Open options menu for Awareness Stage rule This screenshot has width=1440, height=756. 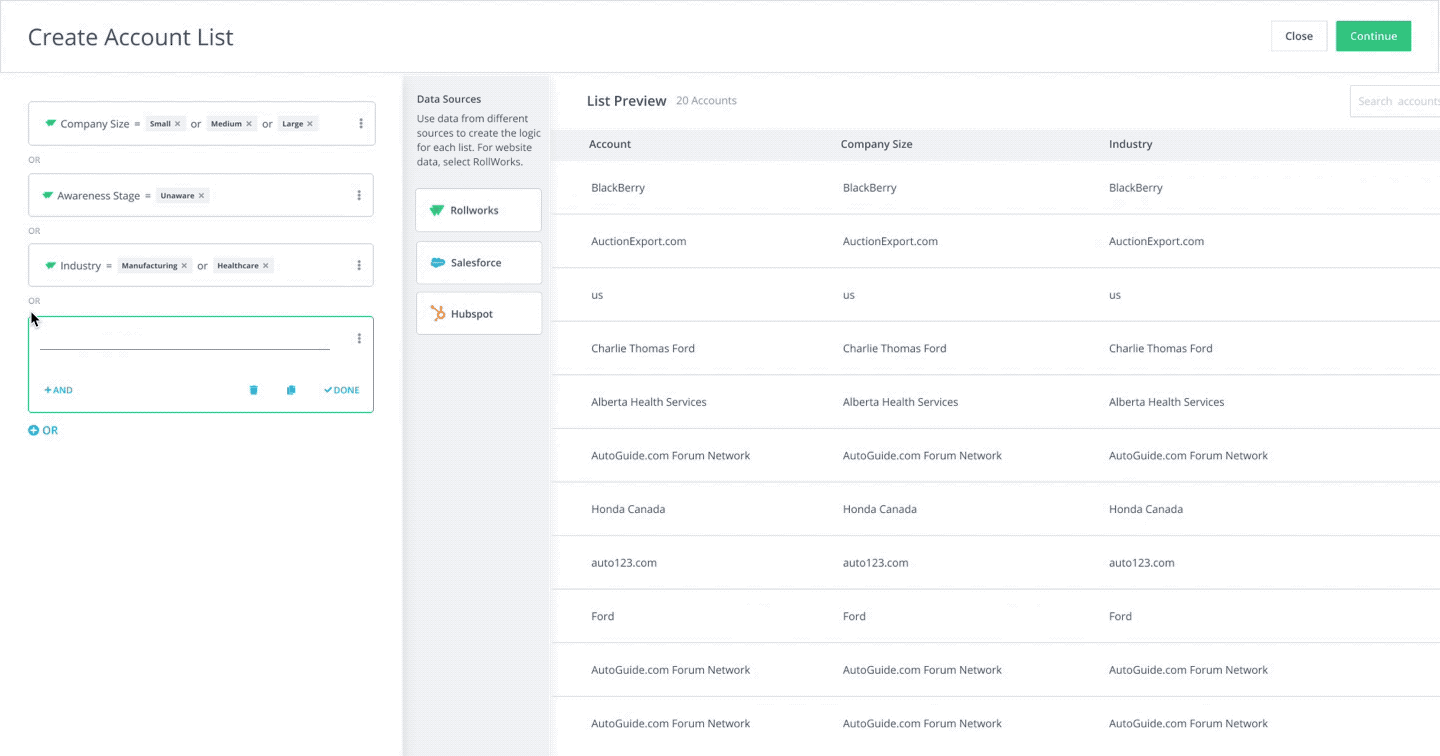click(x=359, y=196)
